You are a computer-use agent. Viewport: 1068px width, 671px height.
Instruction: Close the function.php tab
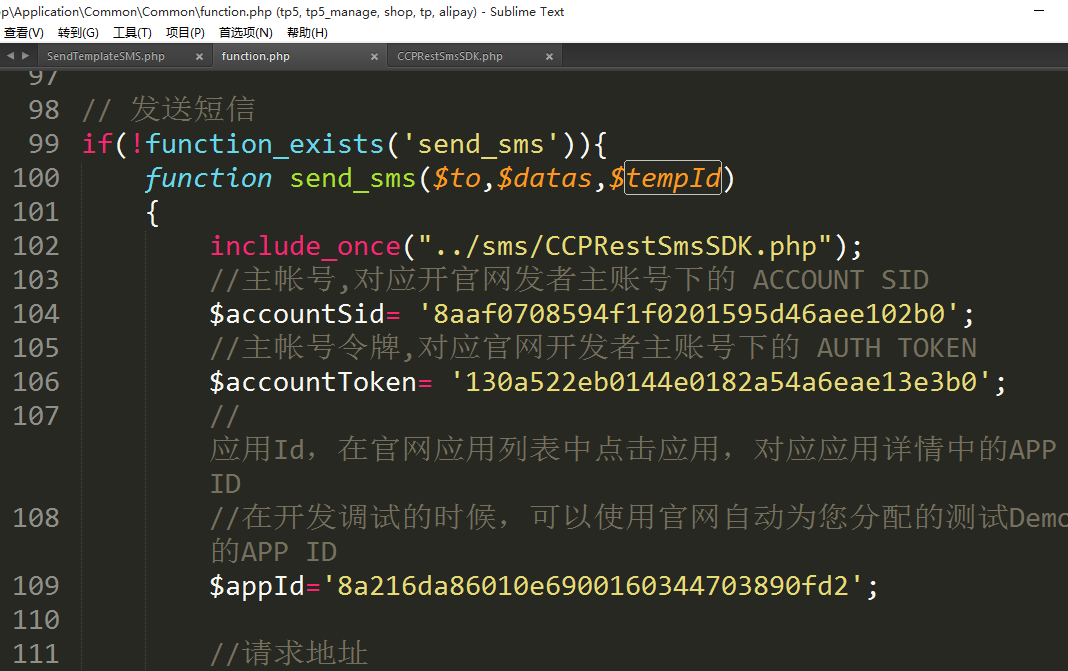(x=373, y=57)
